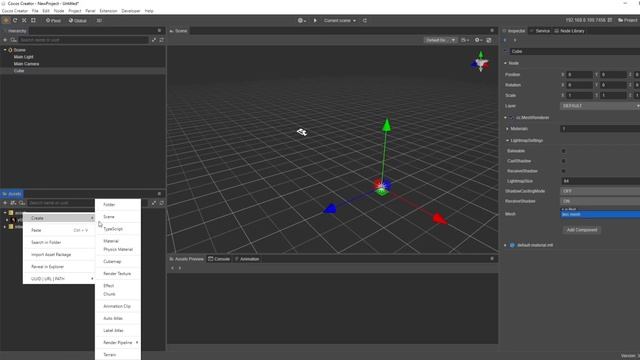Open the Scene panel menu icon
The image size is (640, 360).
coord(492,31)
